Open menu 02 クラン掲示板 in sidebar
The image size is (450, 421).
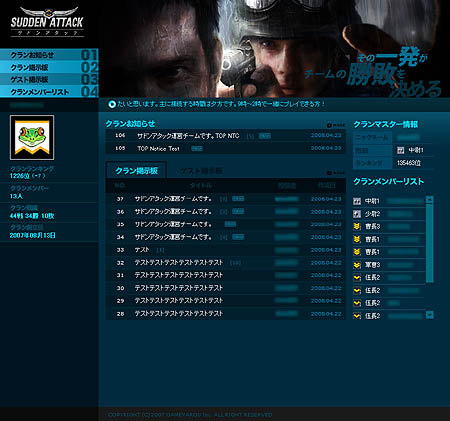pos(49,67)
